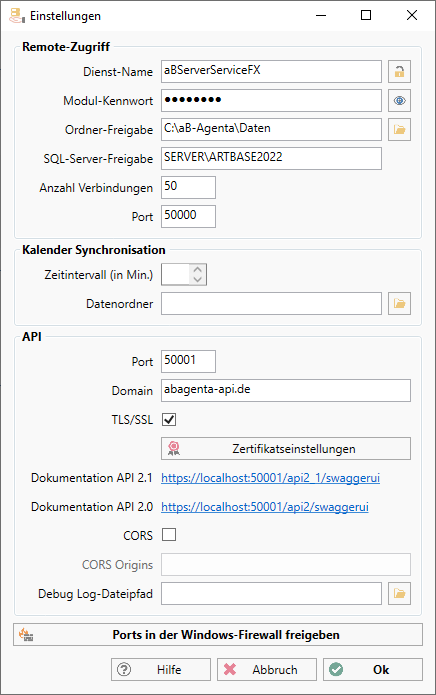Open Hilfe

tap(161, 669)
